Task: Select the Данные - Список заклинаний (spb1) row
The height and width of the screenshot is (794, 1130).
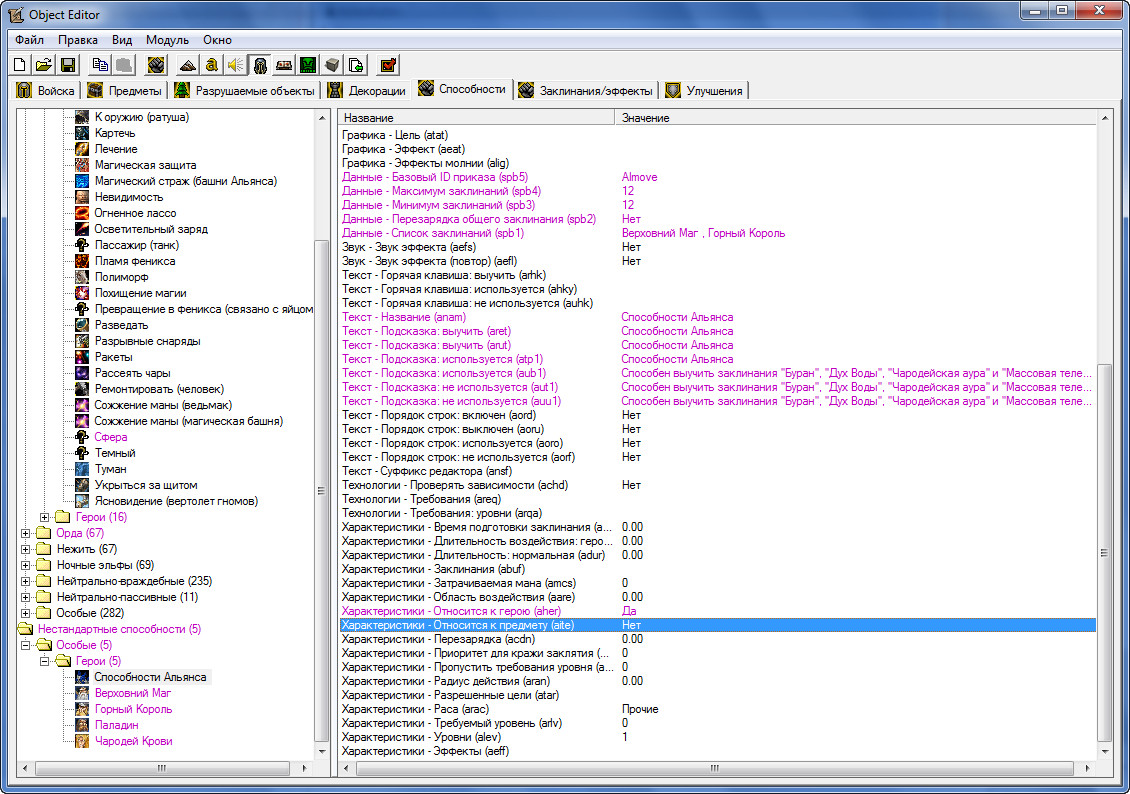Action: [x=717, y=233]
